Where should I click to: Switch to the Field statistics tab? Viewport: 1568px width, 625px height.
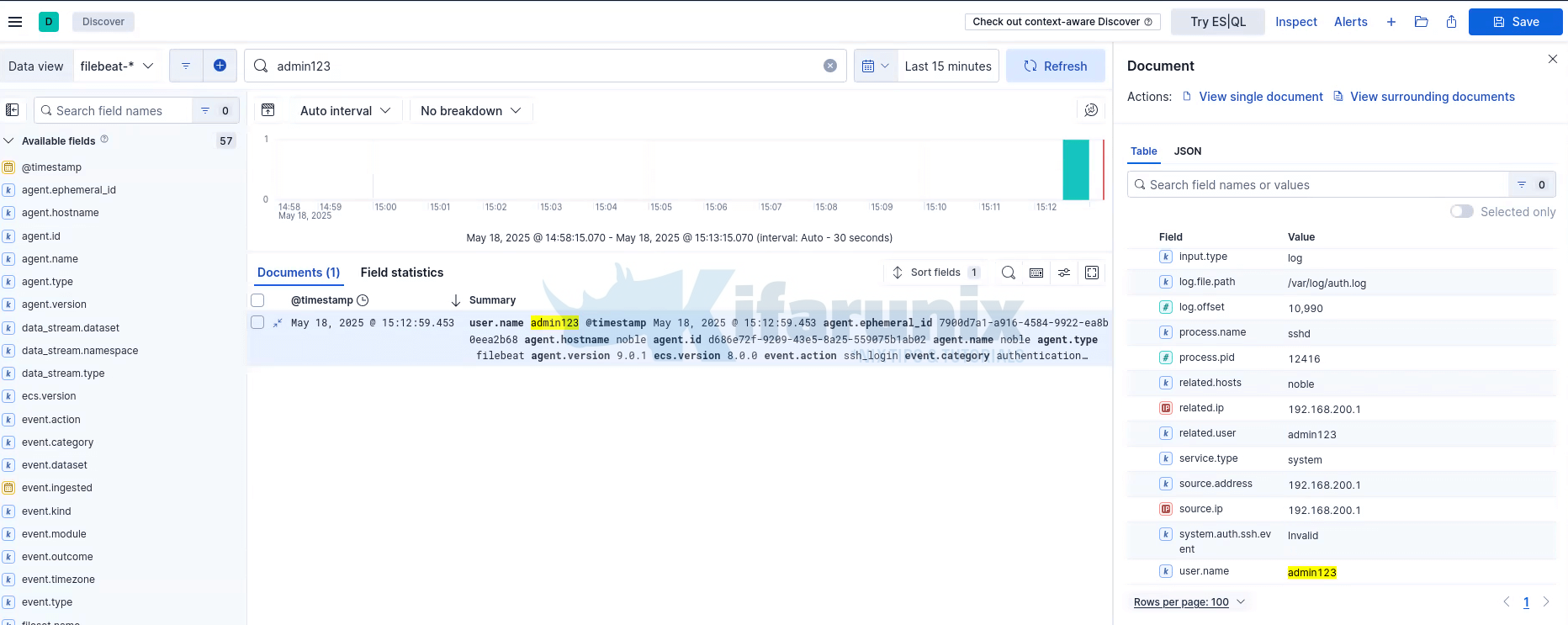tap(401, 273)
